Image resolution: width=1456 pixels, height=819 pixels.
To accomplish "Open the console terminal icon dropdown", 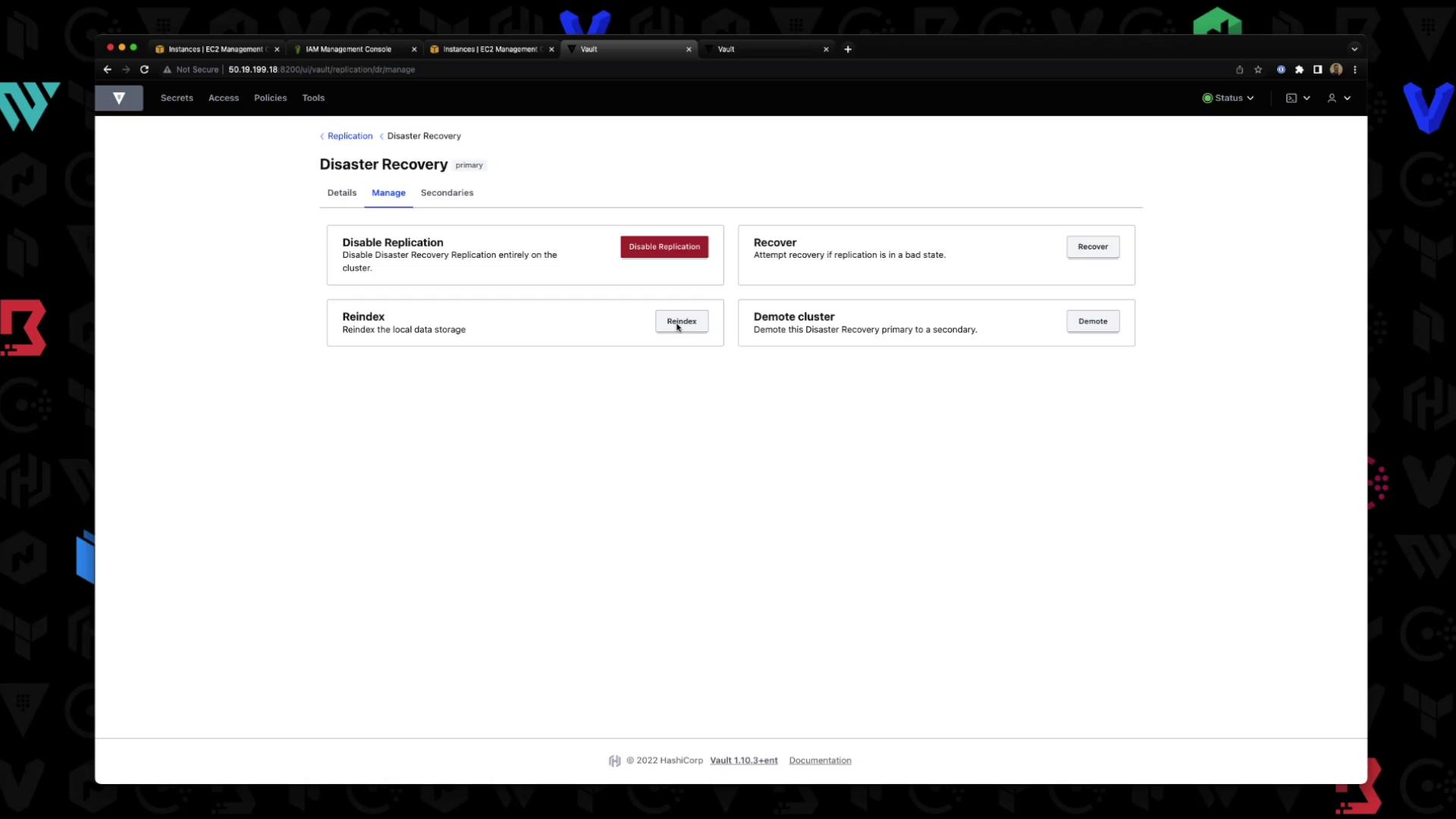I will click(x=1298, y=98).
